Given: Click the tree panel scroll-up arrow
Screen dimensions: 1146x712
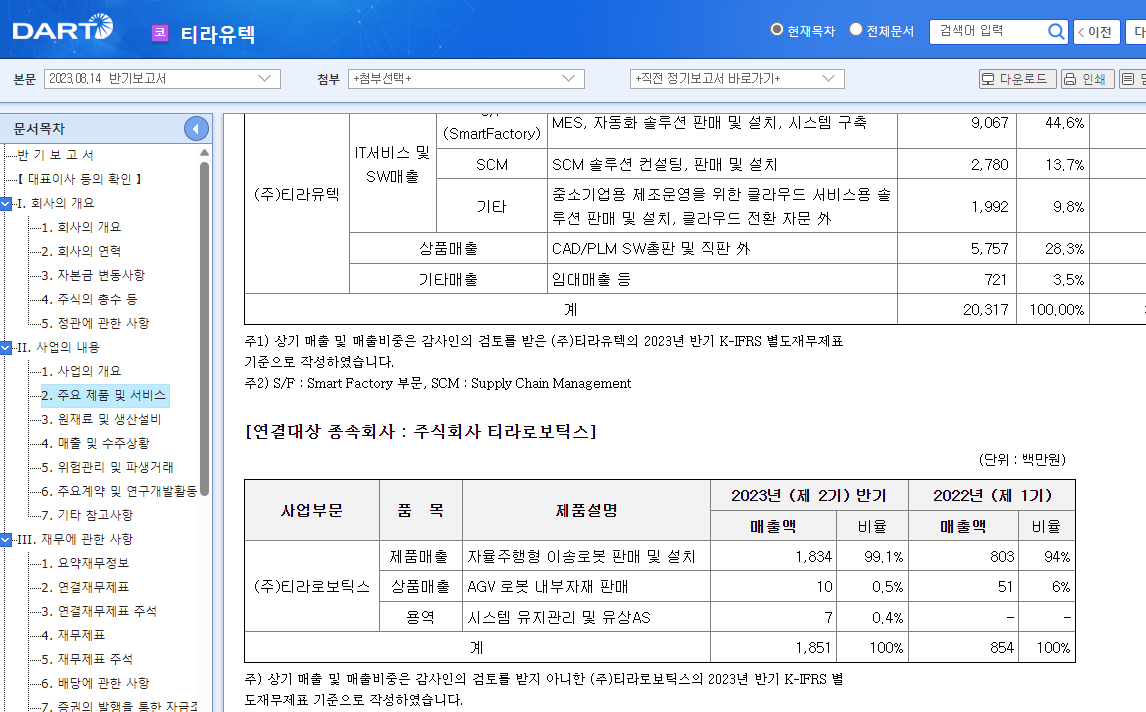Looking at the screenshot, I should tap(205, 153).
